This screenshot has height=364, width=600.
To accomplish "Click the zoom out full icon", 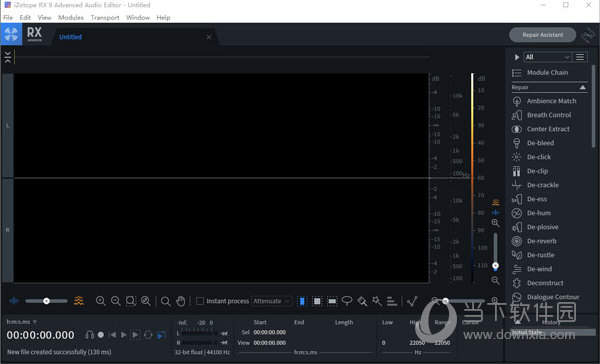I will tap(146, 301).
